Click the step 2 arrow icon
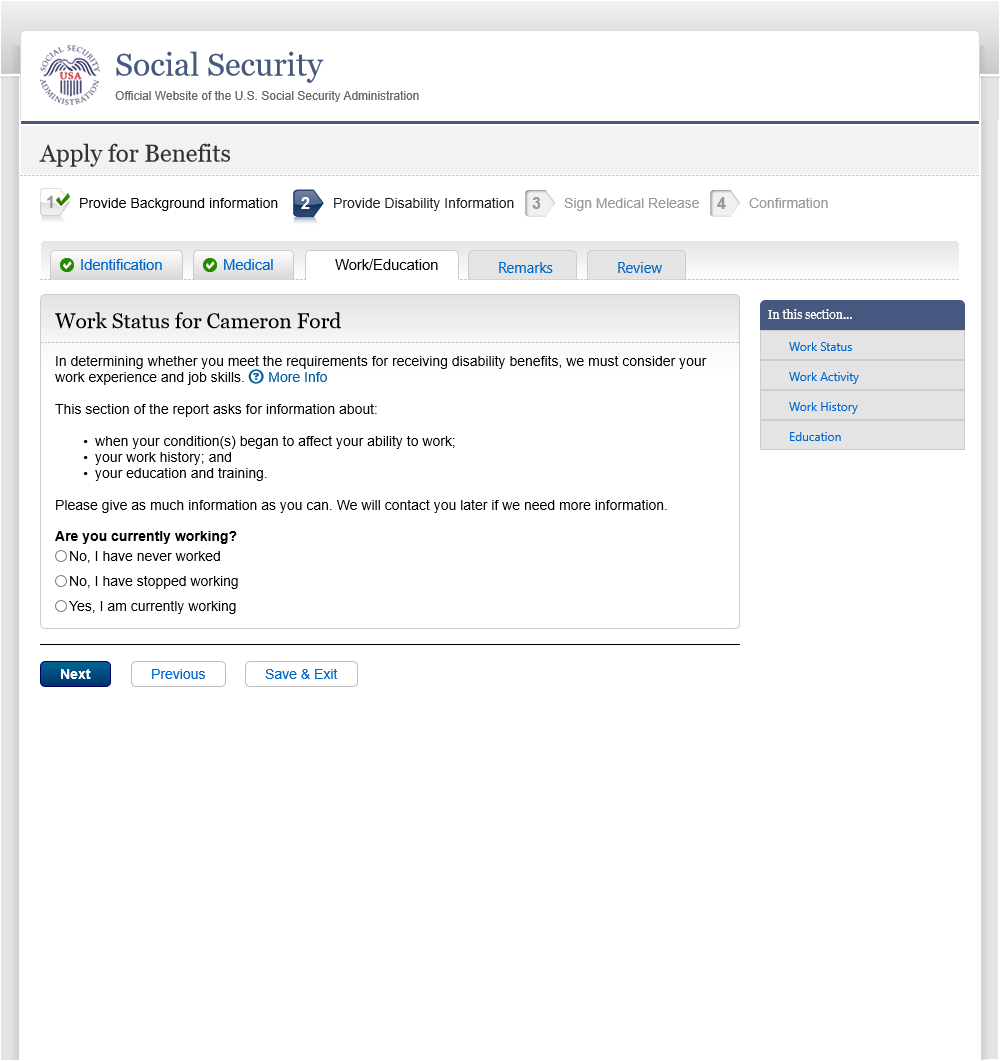Viewport: 1000px width, 1061px height. coord(307,203)
